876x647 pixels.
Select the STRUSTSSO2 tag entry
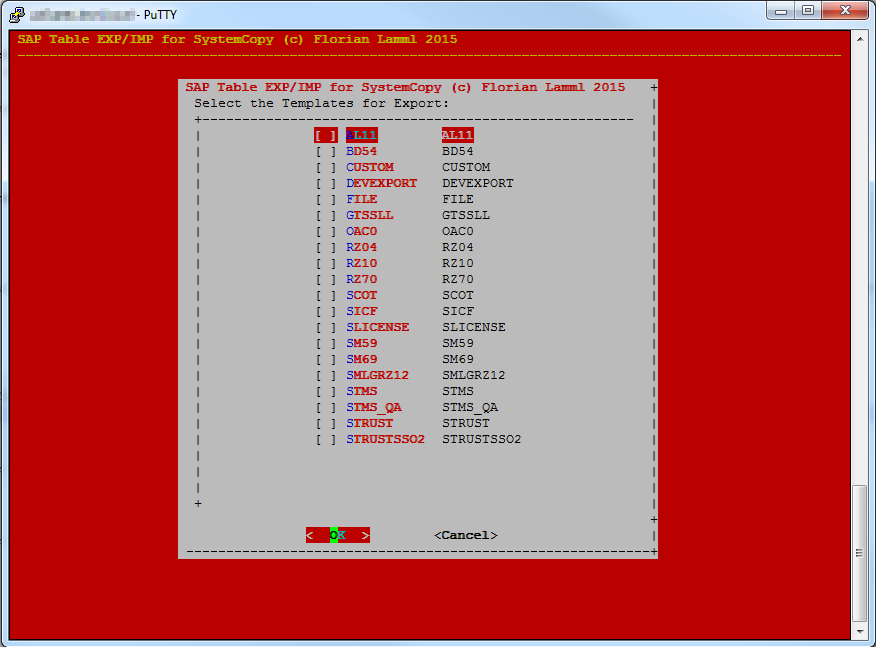[385, 440]
